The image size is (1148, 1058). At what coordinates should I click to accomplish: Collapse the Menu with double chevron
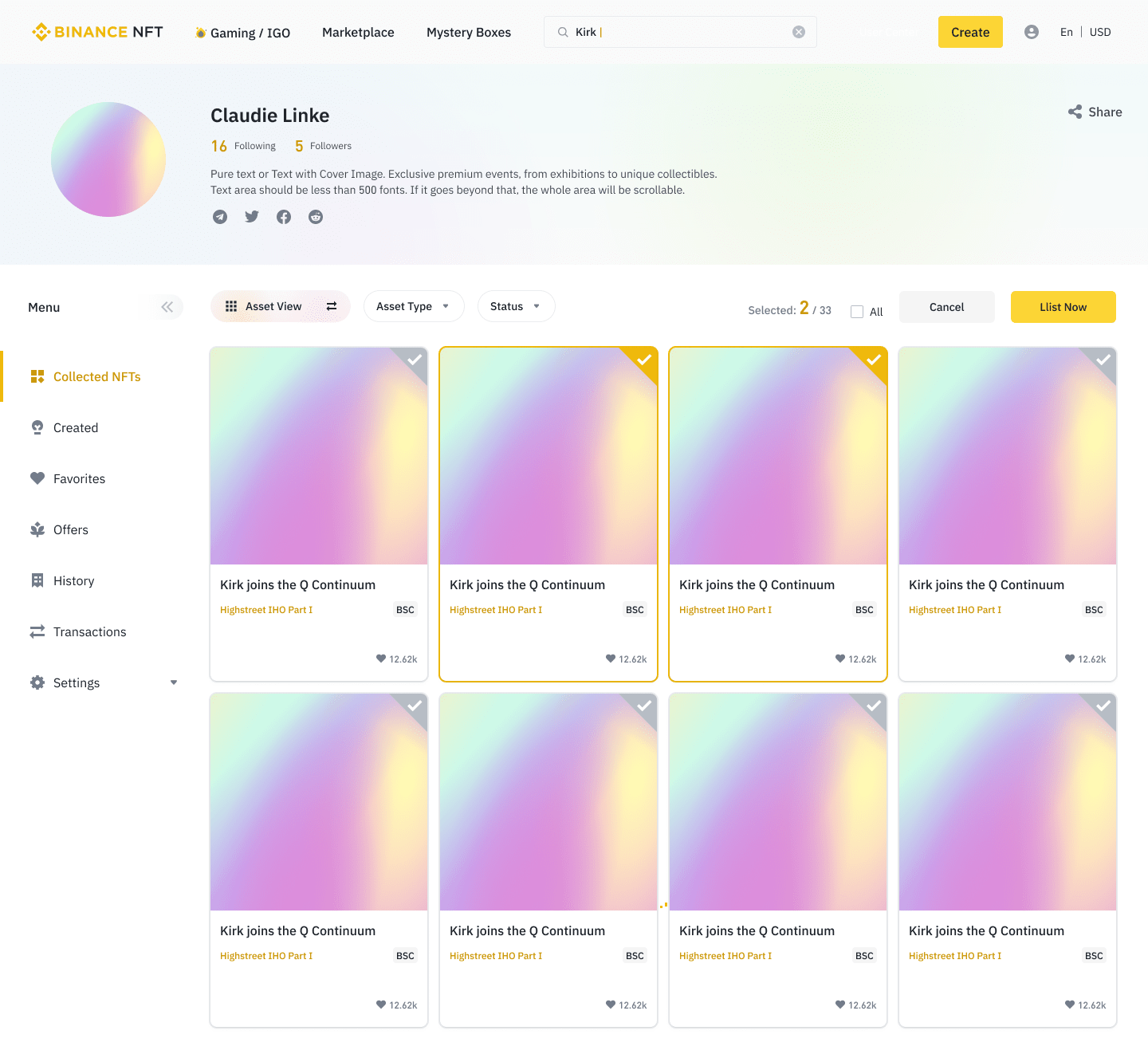[x=167, y=307]
